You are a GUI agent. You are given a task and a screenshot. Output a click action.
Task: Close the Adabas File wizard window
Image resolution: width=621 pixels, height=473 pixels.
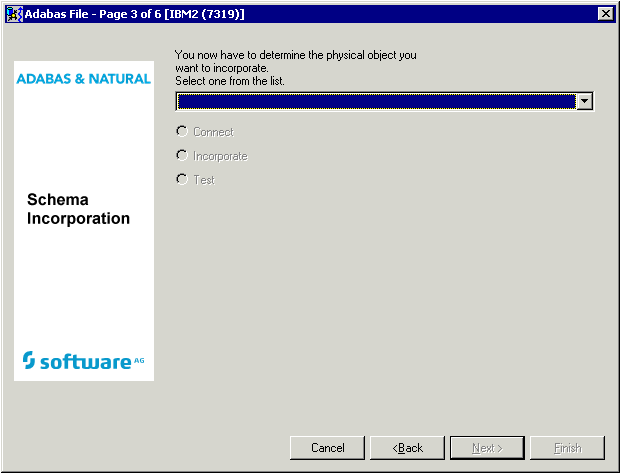[x=605, y=13]
